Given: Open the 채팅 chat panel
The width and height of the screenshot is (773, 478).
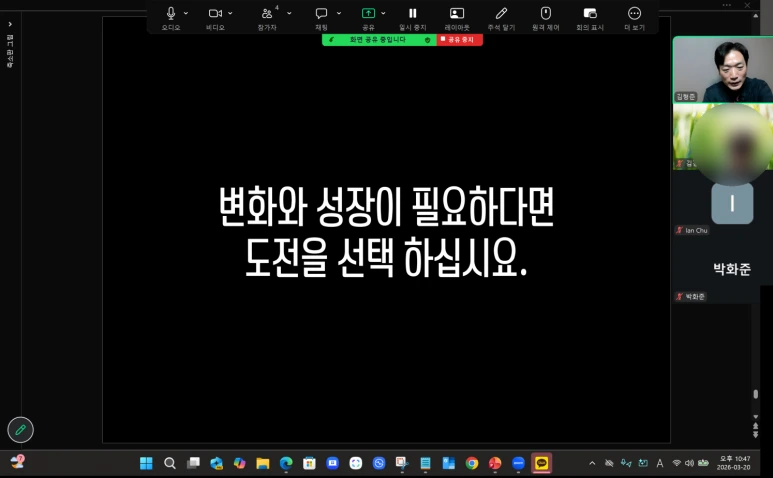Looking at the screenshot, I should point(321,18).
